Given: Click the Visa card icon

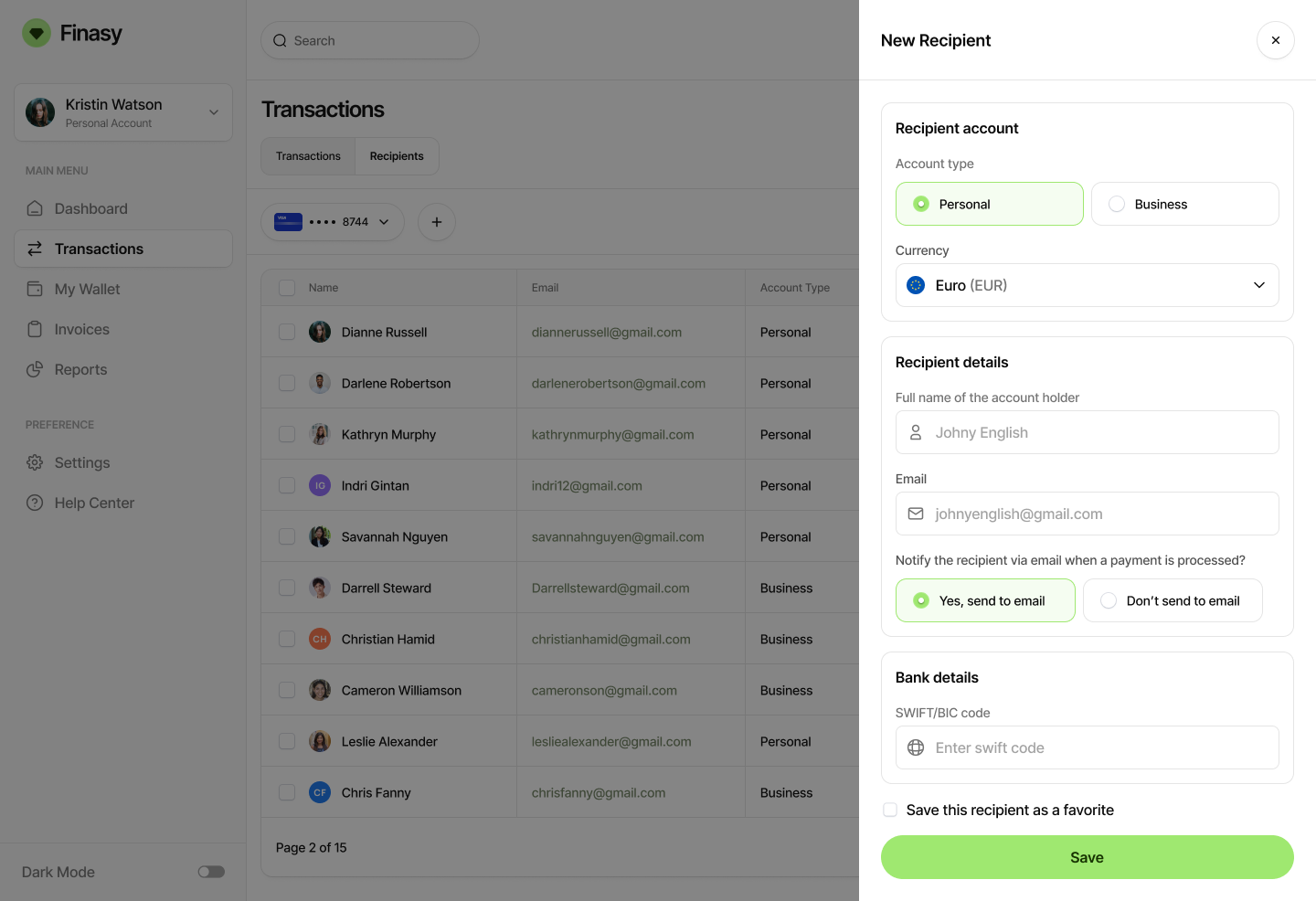Looking at the screenshot, I should (288, 222).
